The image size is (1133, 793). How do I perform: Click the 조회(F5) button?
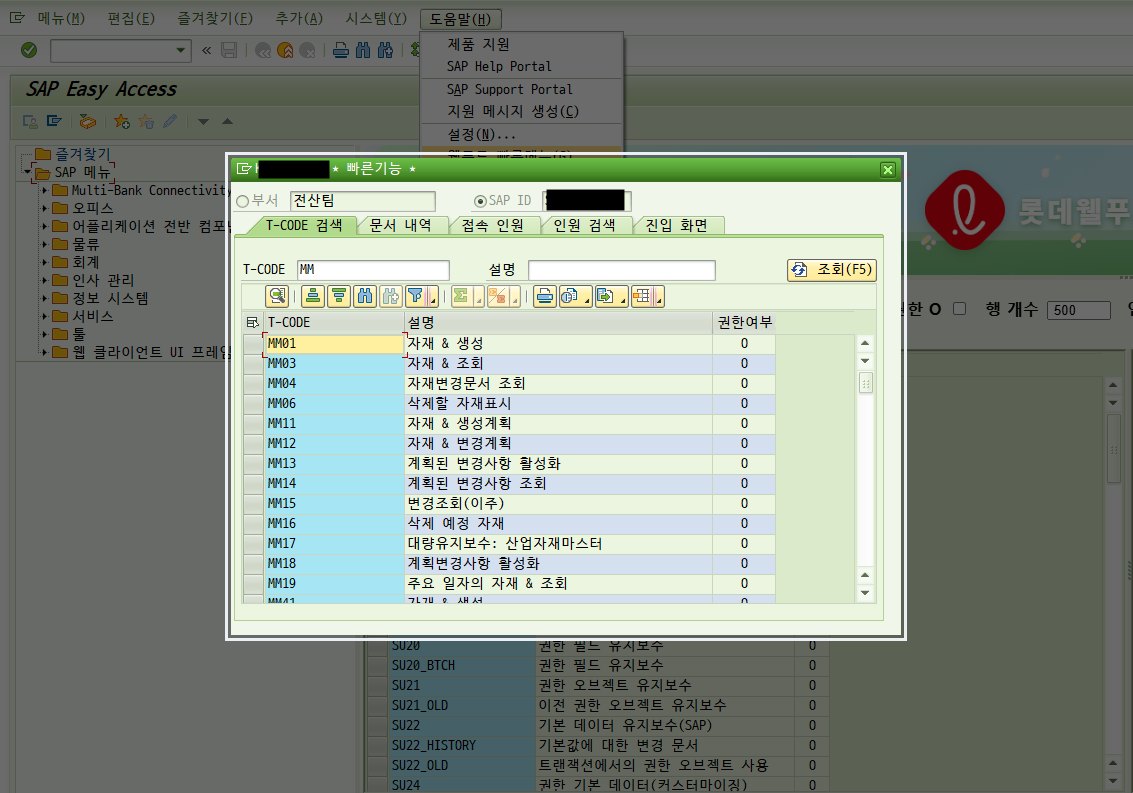tap(832, 270)
